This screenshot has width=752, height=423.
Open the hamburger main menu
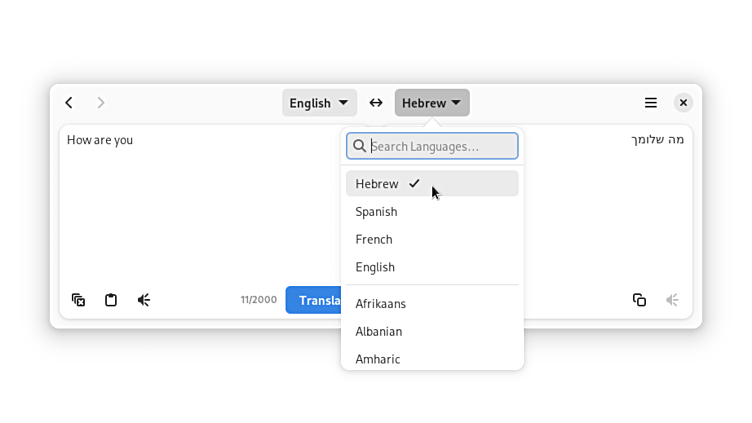pyautogui.click(x=651, y=103)
